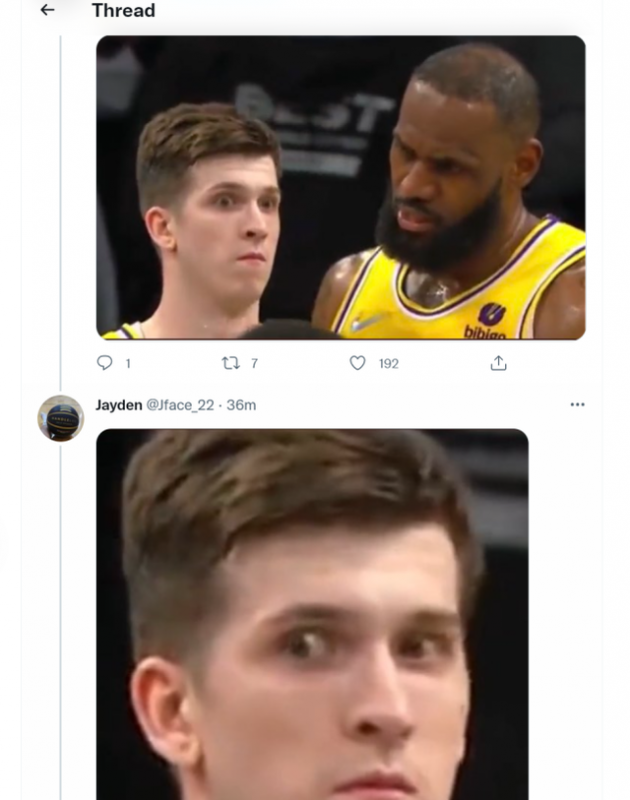Image resolution: width=630 pixels, height=800 pixels.
Task: Click the back arrow next to Thread
Action: (47, 11)
